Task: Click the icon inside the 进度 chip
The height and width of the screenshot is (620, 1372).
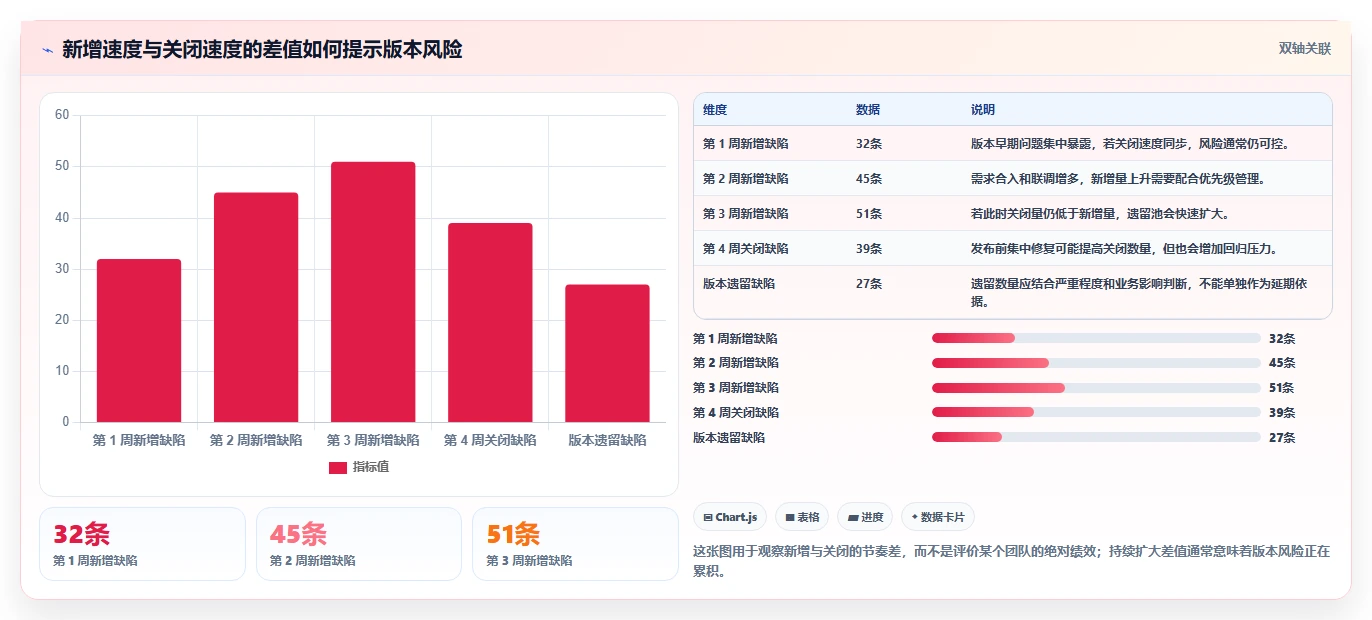Action: click(852, 518)
